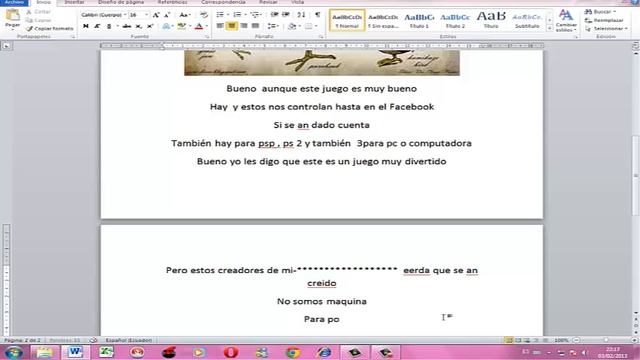
Task: Select the Normal style
Action: [347, 20]
